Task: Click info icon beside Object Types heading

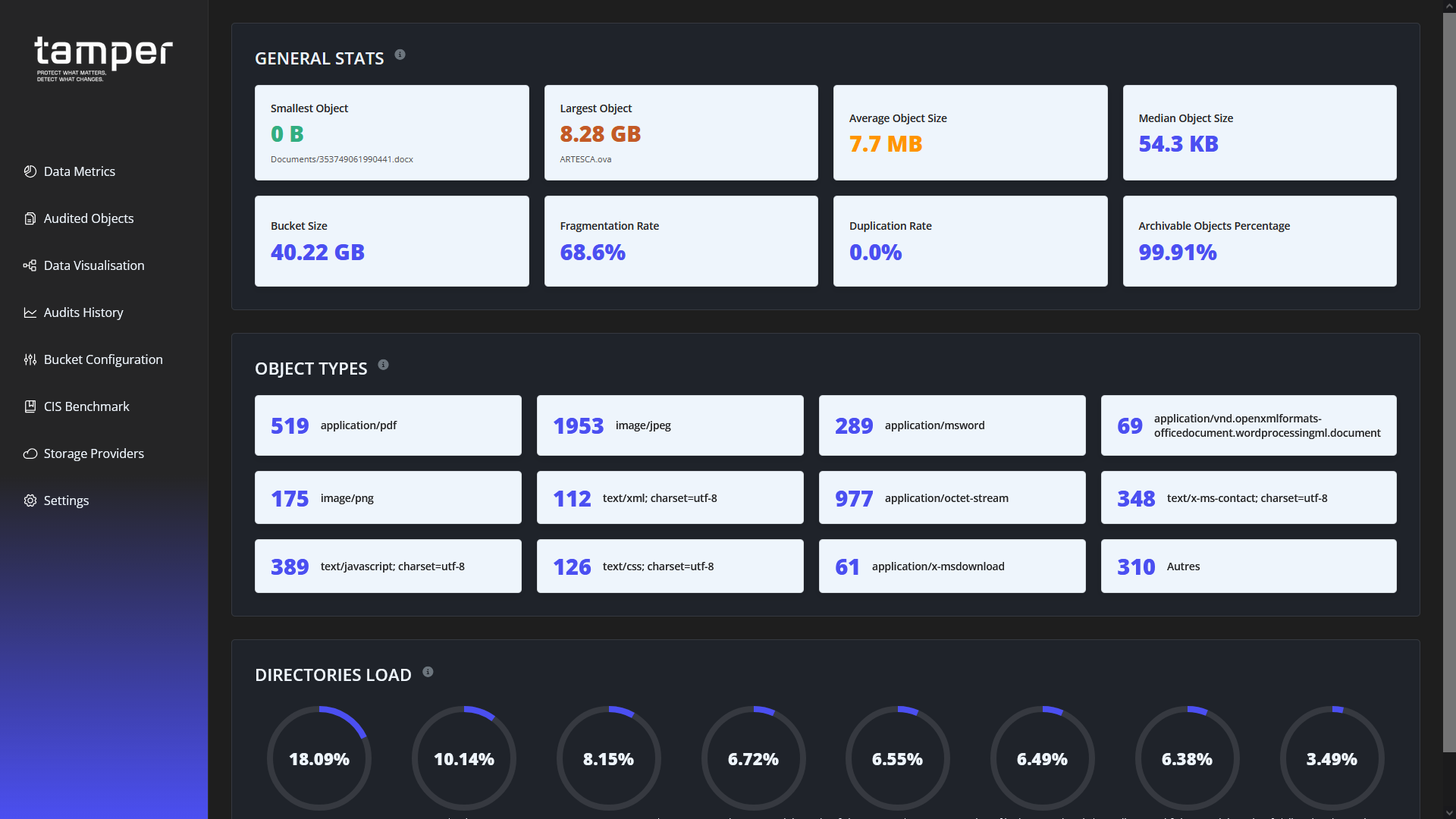Action: coord(383,365)
